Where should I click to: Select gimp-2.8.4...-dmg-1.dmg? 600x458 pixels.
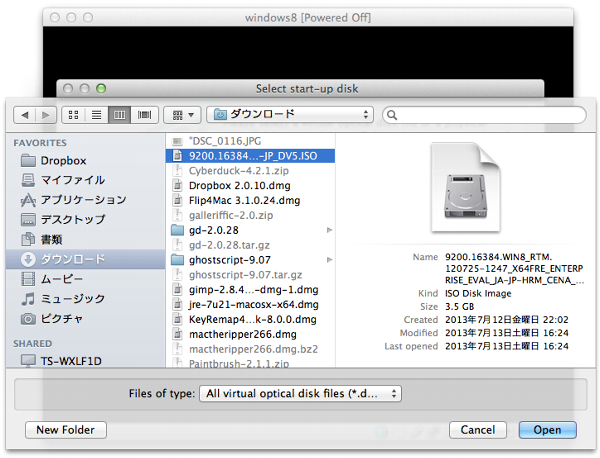(x=250, y=290)
